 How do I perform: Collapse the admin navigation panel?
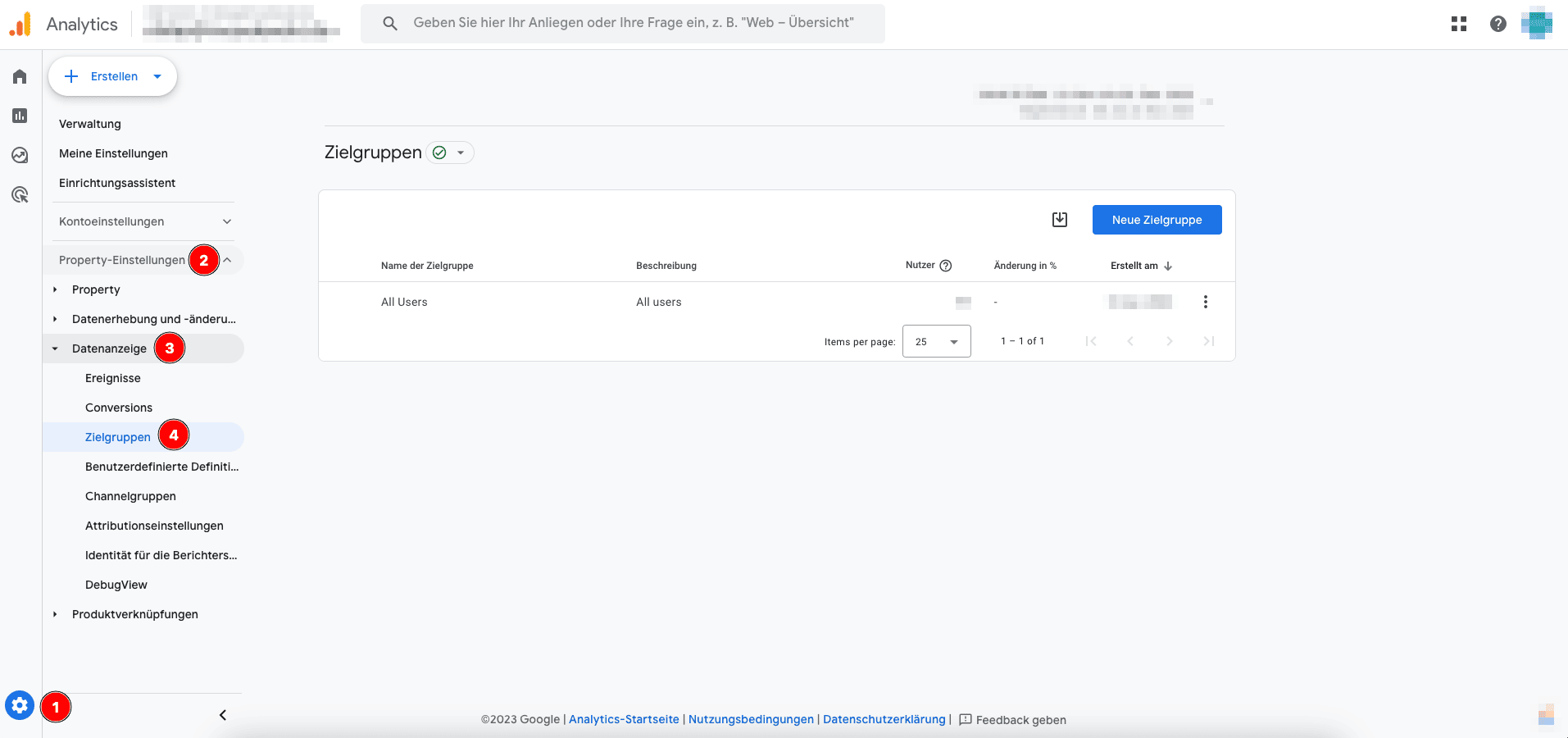[223, 715]
